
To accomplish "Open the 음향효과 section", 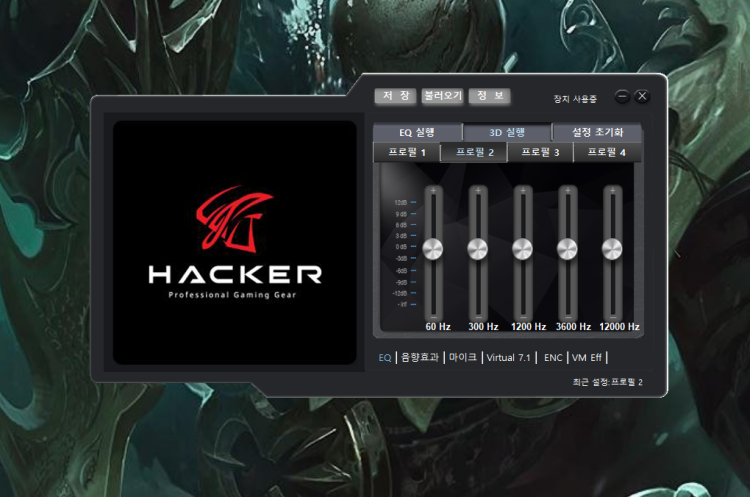I will (419, 357).
